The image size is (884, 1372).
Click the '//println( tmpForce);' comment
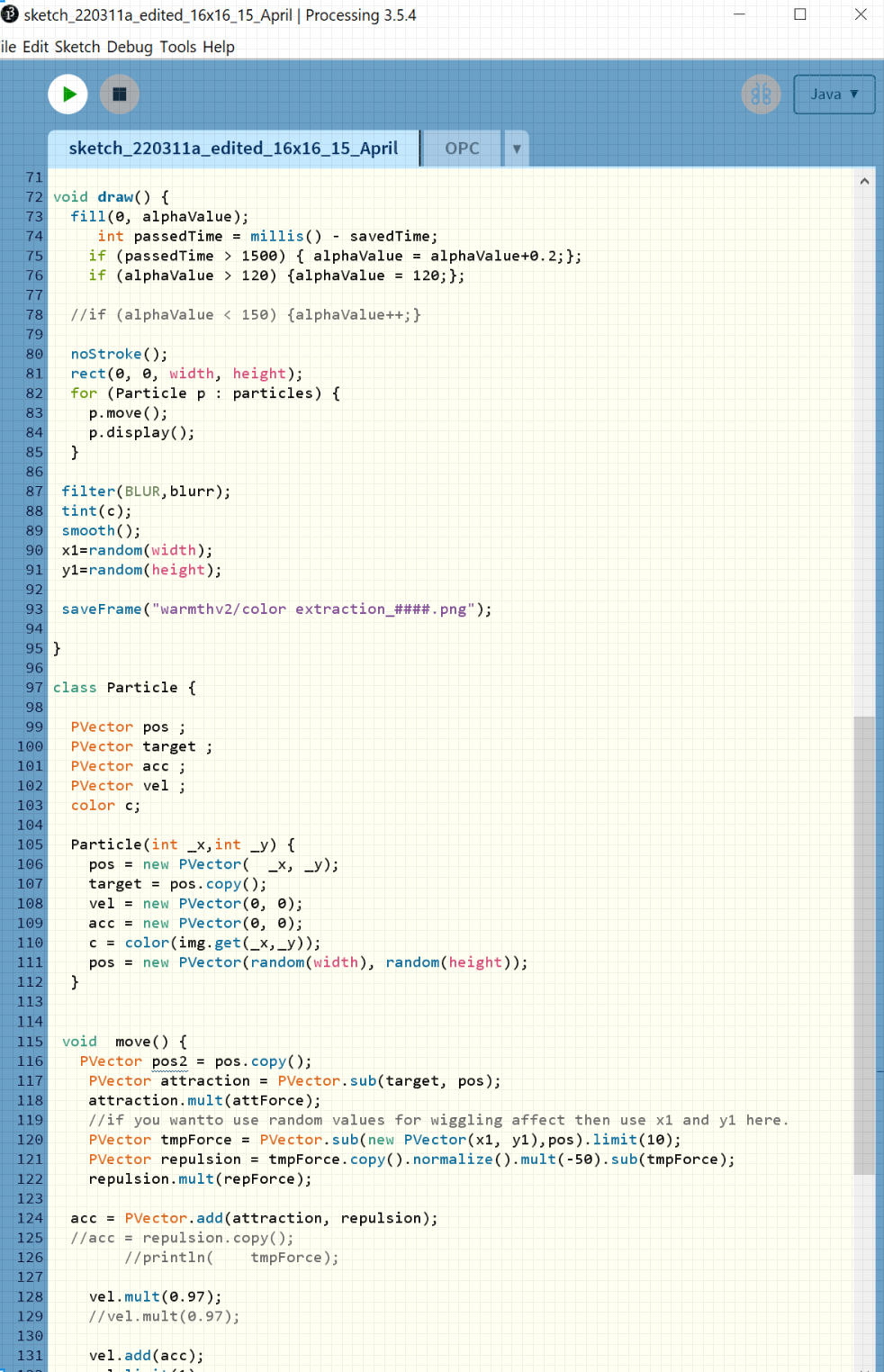pyautogui.click(x=231, y=1259)
